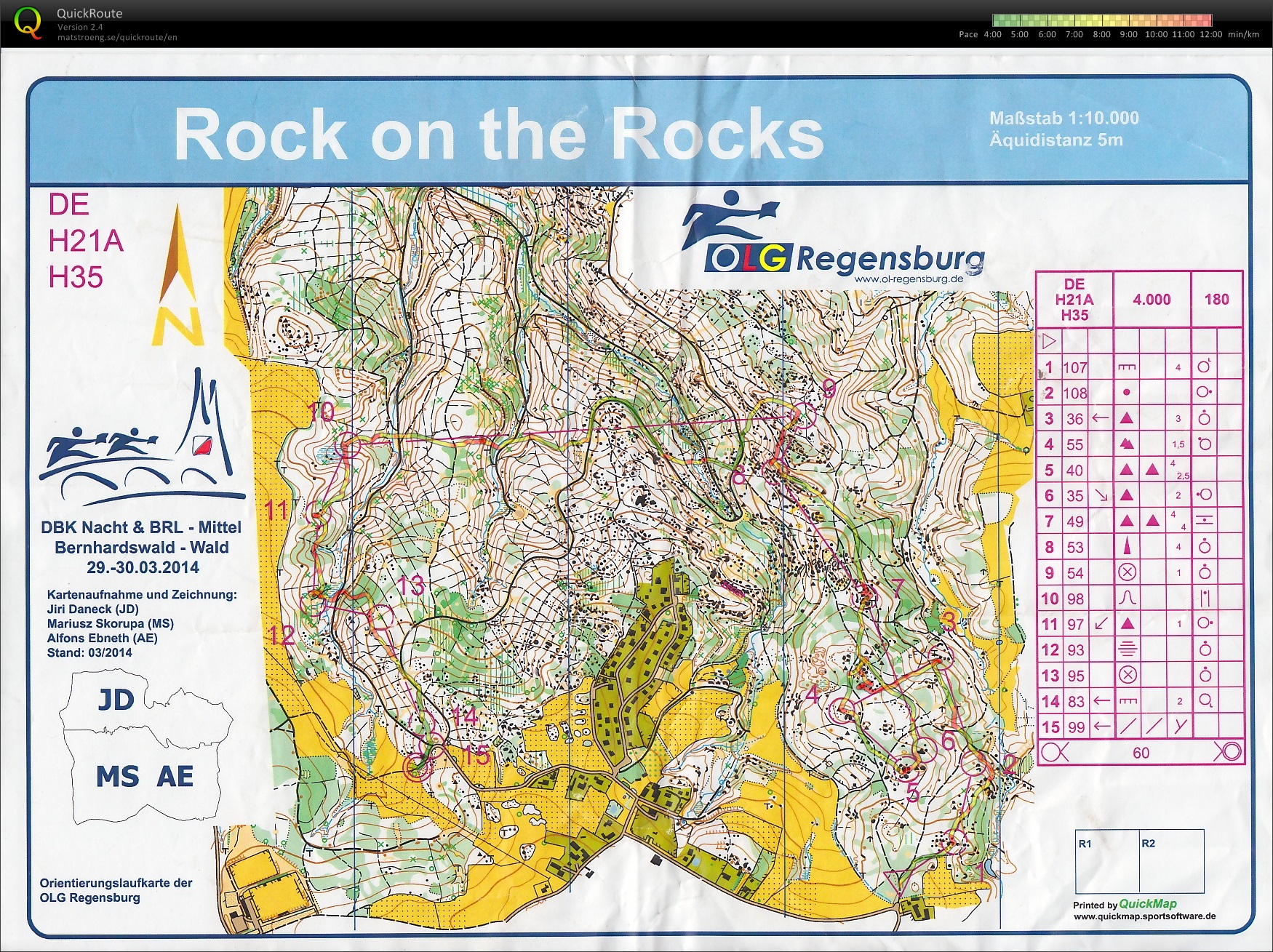Open the matstroeng.se/quickroute/en link
Viewport: 1273px width, 952px height.
[117, 37]
